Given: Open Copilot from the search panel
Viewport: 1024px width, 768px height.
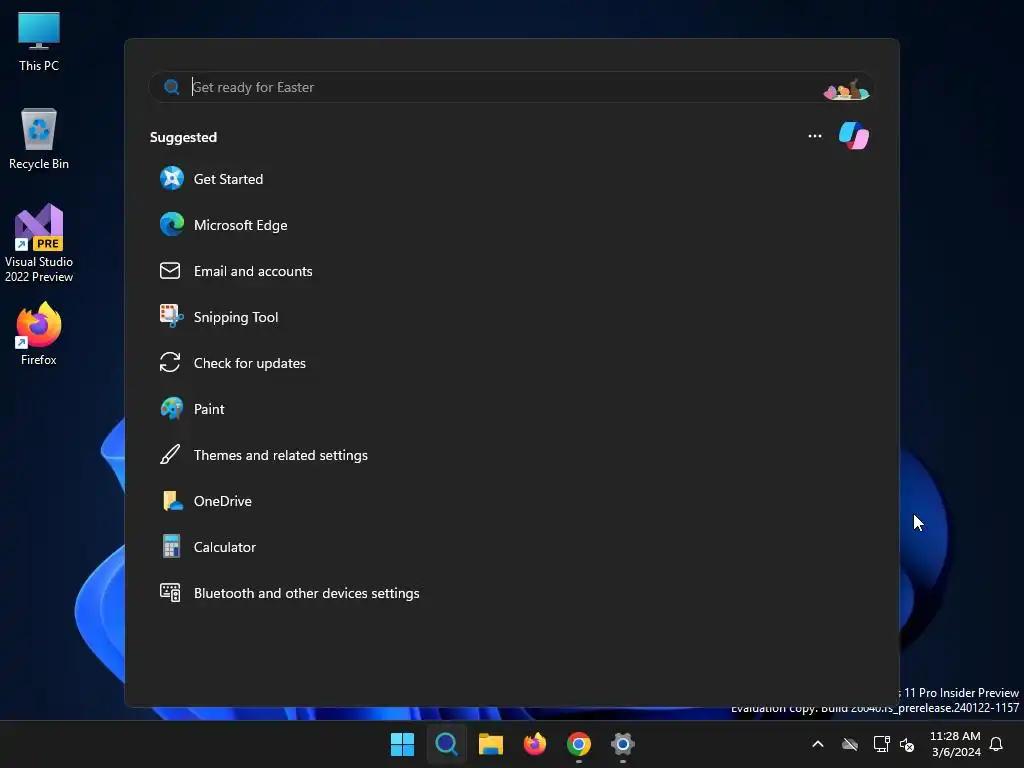Looking at the screenshot, I should pyautogui.click(x=854, y=136).
